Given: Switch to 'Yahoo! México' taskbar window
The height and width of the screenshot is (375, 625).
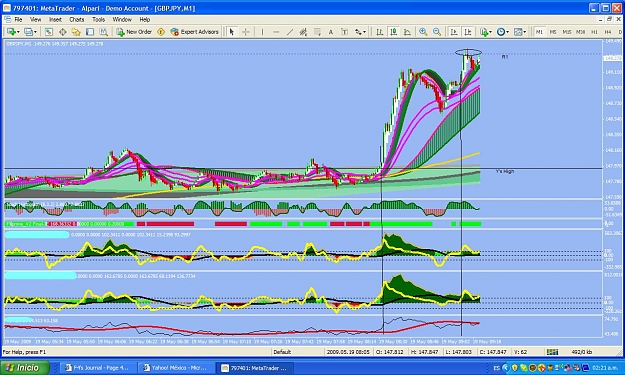Looking at the screenshot, I should point(176,368).
